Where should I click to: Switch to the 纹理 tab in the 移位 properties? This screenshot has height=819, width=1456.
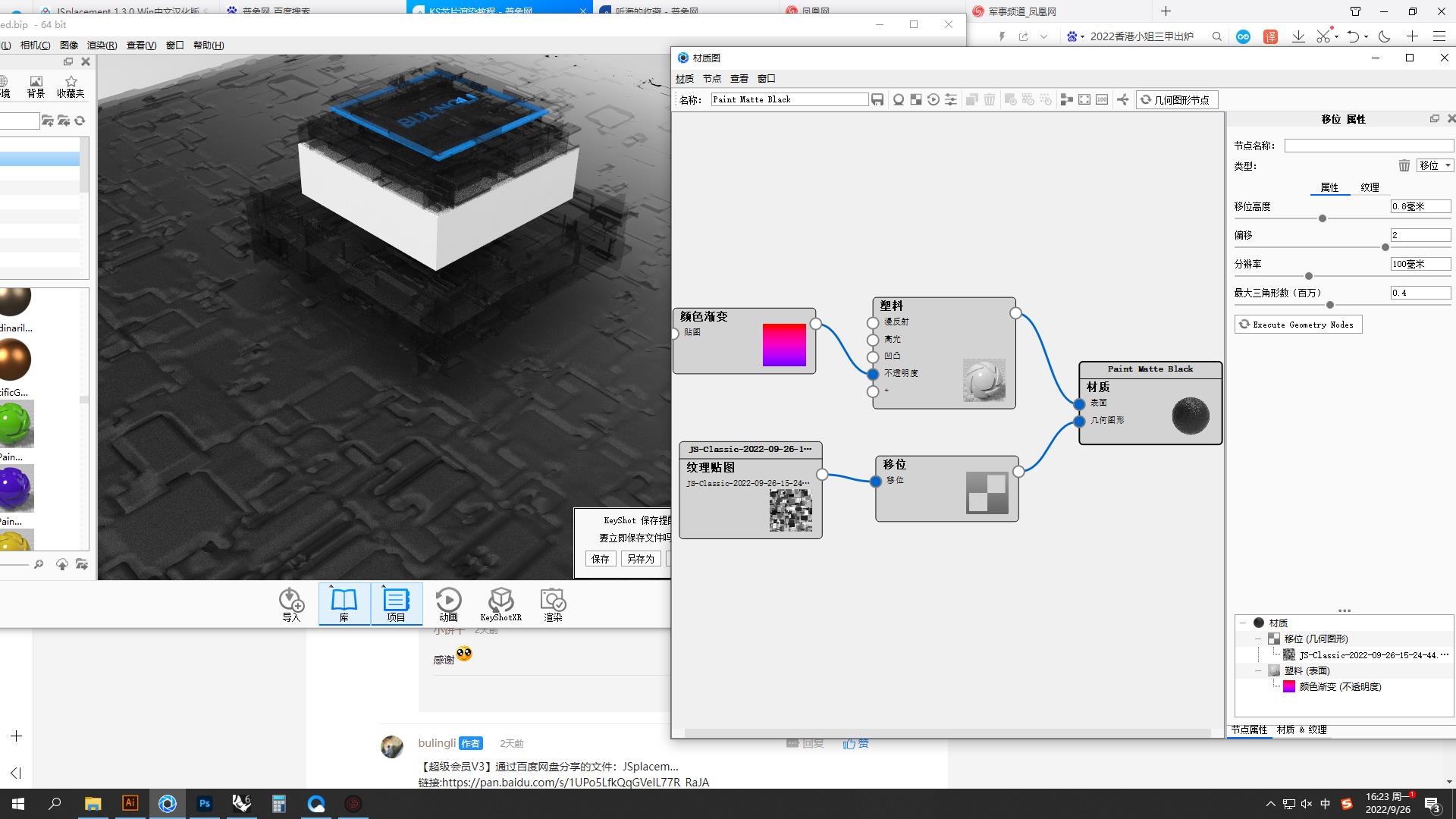1370,187
